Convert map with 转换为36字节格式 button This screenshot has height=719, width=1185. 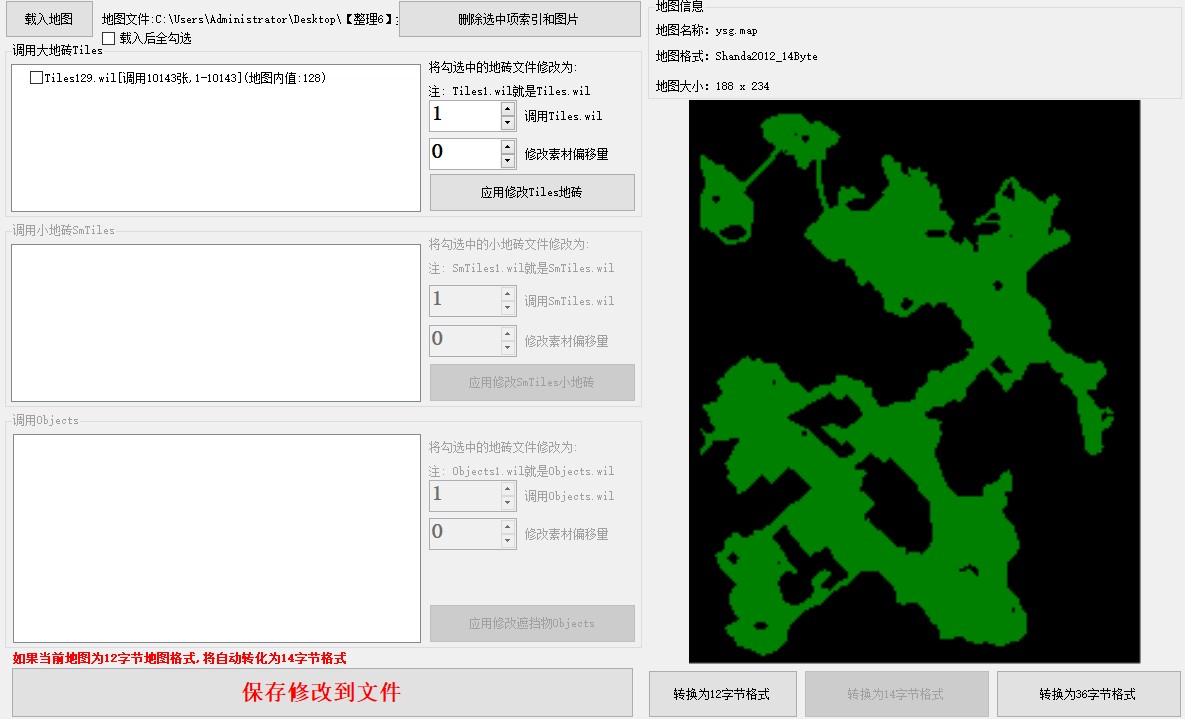click(x=1088, y=694)
